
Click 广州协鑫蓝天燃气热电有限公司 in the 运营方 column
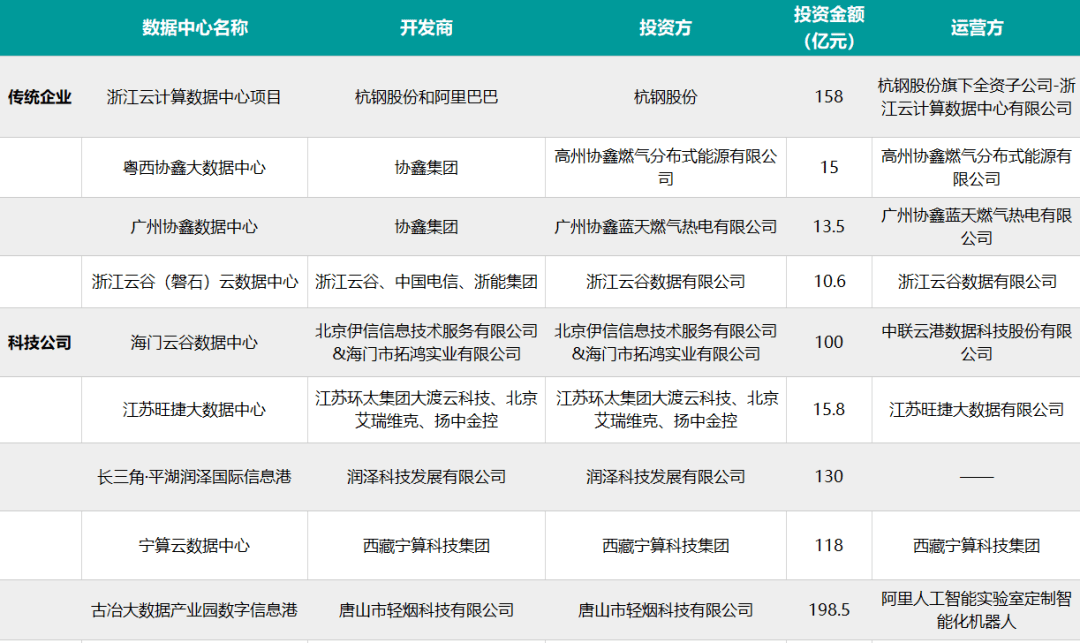click(x=977, y=226)
